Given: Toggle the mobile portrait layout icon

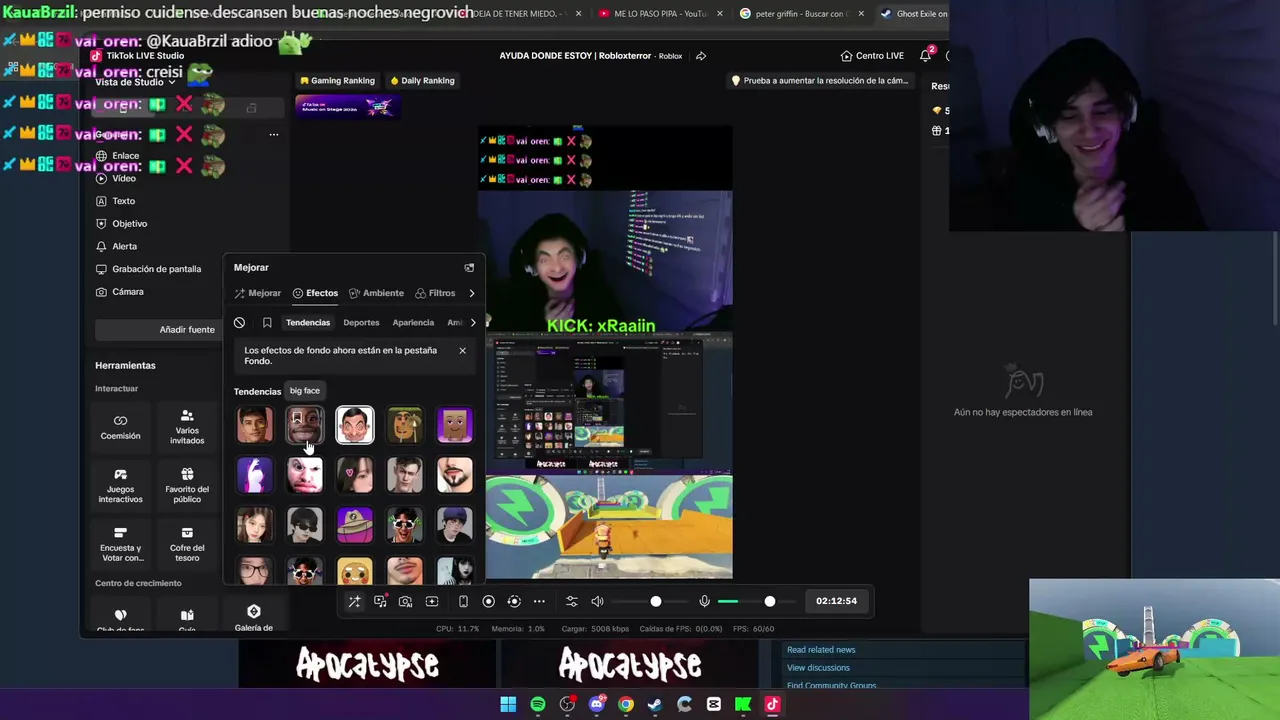Looking at the screenshot, I should pyautogui.click(x=463, y=601).
